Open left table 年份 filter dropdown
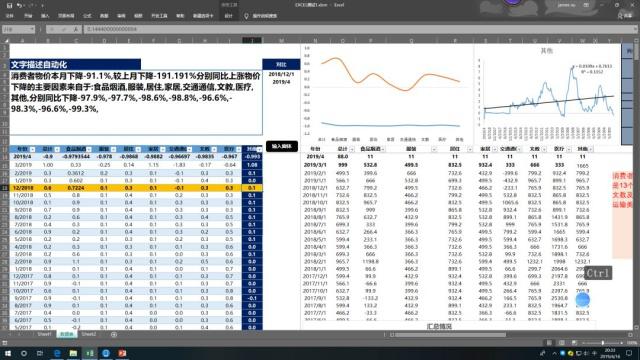Screen dimensions: 640x360 tap(33, 149)
